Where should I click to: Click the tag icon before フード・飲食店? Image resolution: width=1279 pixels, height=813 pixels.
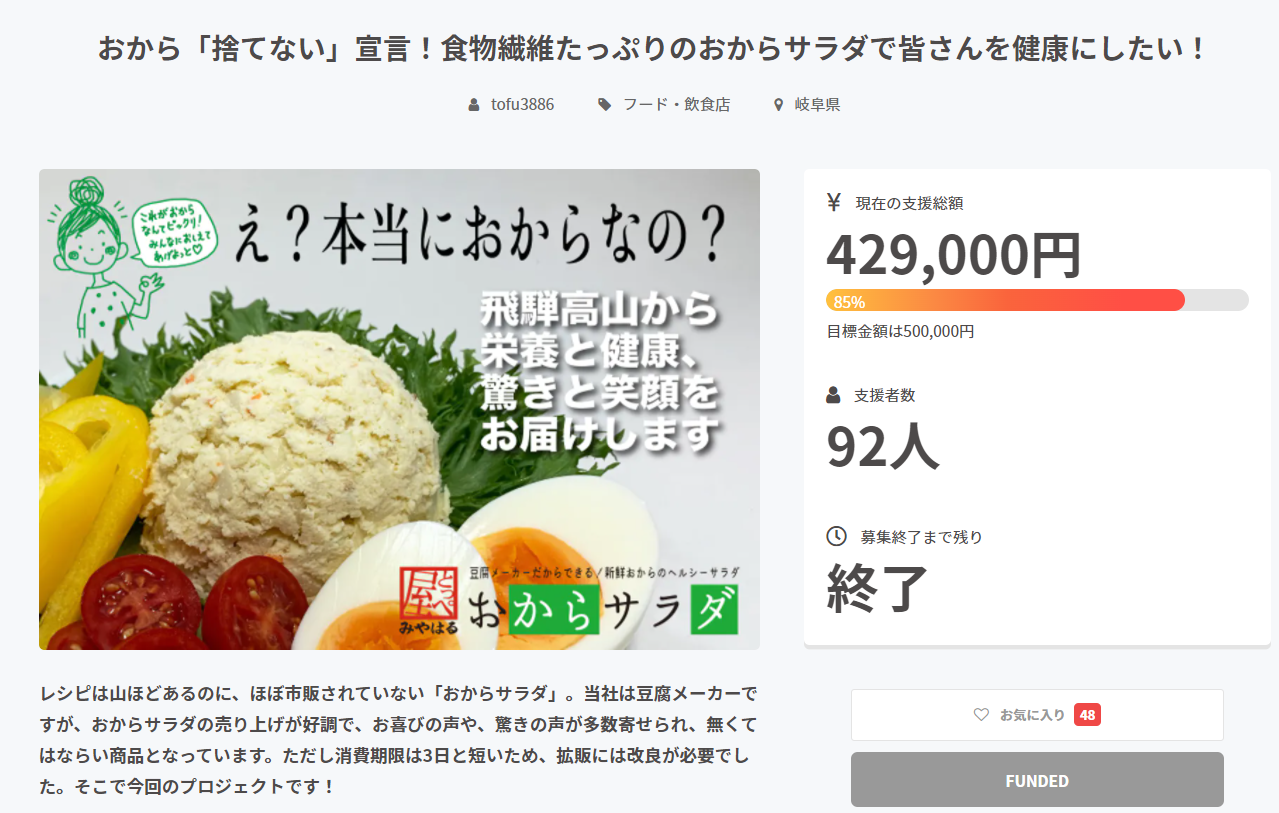tap(604, 105)
